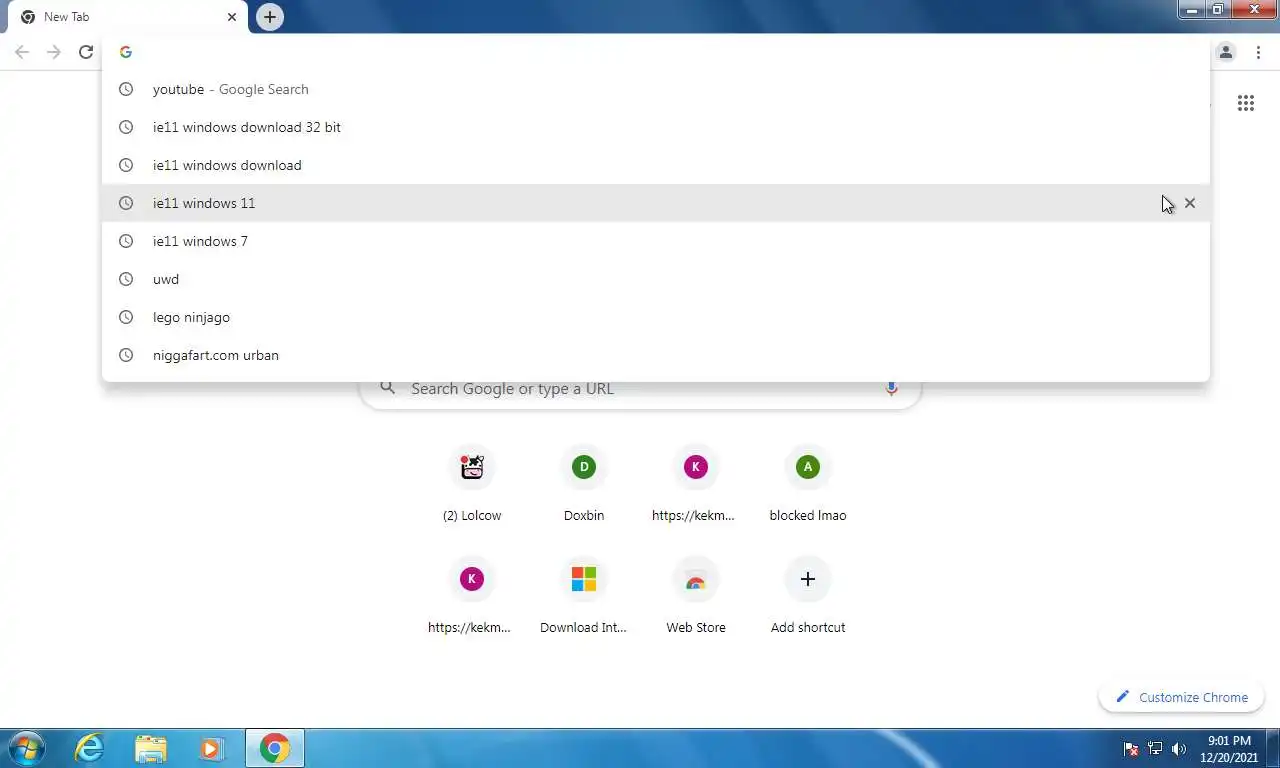Viewport: 1280px width, 768px height.
Task: Open the Google apps grid
Action: [x=1246, y=103]
